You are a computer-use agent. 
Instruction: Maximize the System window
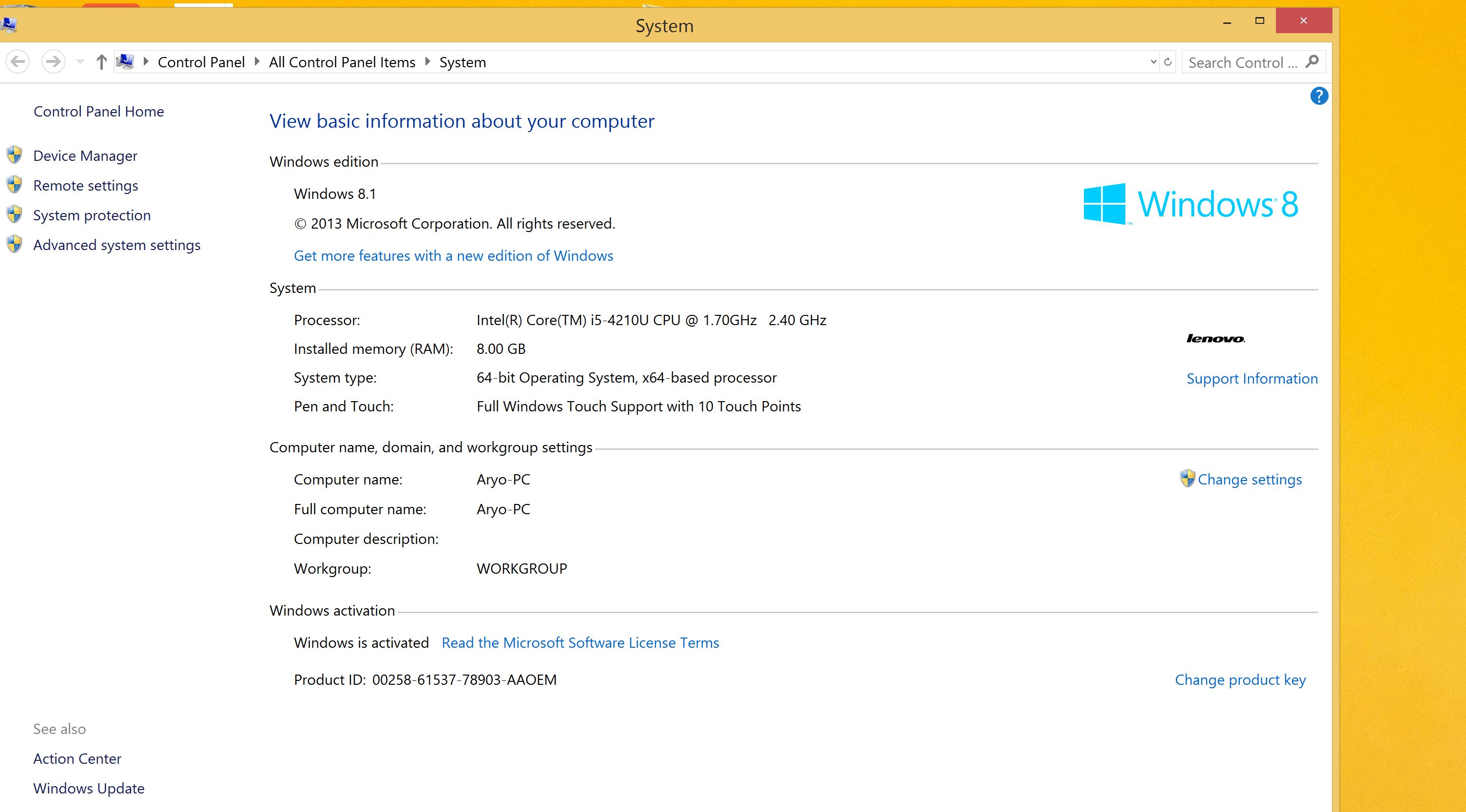pos(1259,21)
